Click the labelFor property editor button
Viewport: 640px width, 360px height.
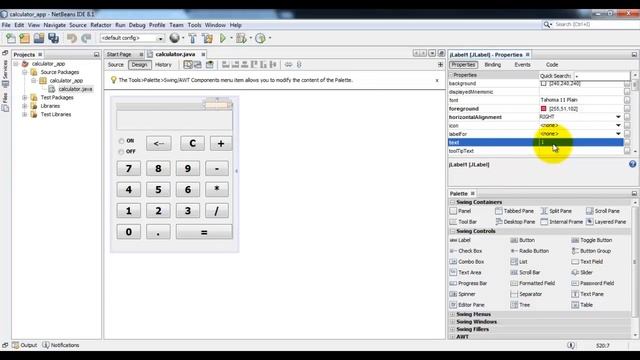click(x=627, y=134)
